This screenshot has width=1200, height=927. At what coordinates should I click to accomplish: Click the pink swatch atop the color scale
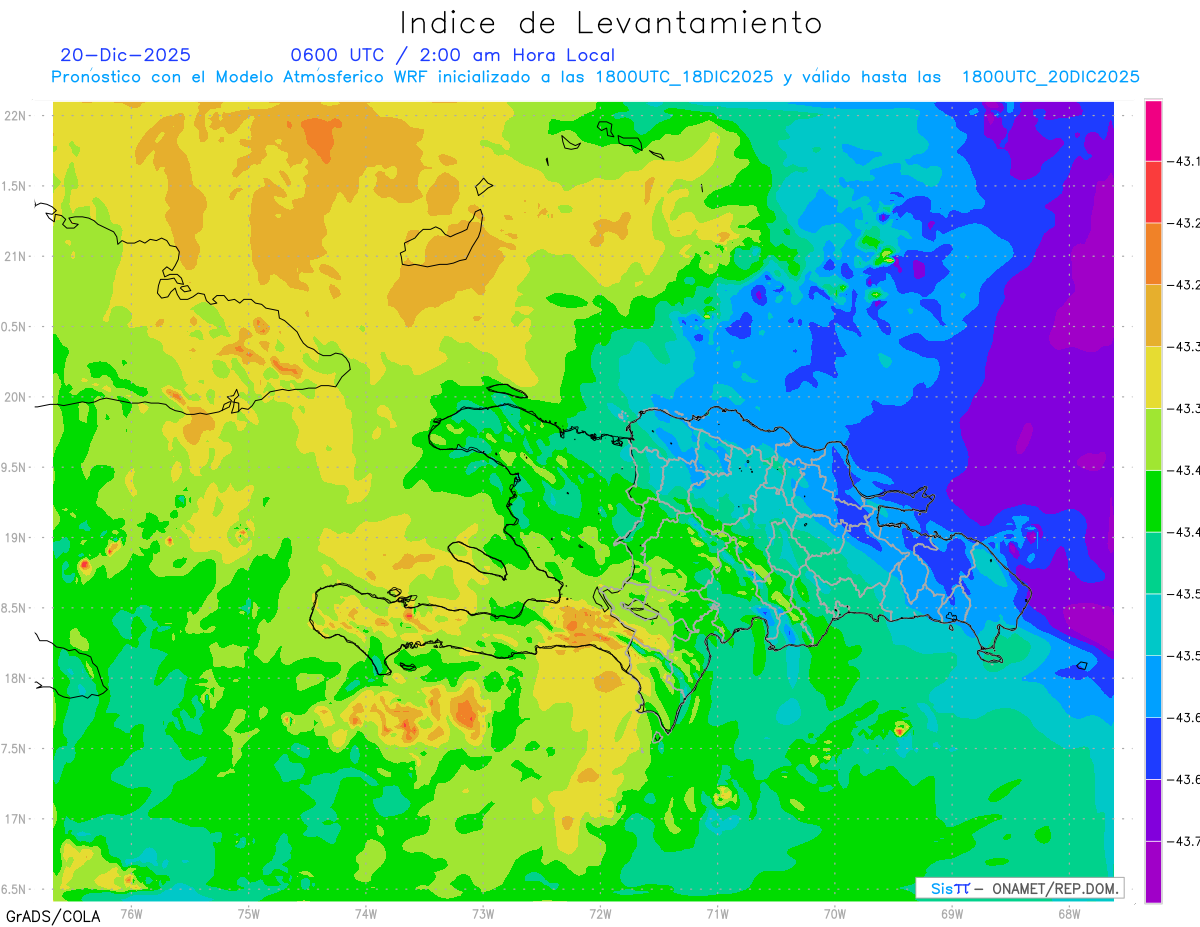pyautogui.click(x=1153, y=130)
